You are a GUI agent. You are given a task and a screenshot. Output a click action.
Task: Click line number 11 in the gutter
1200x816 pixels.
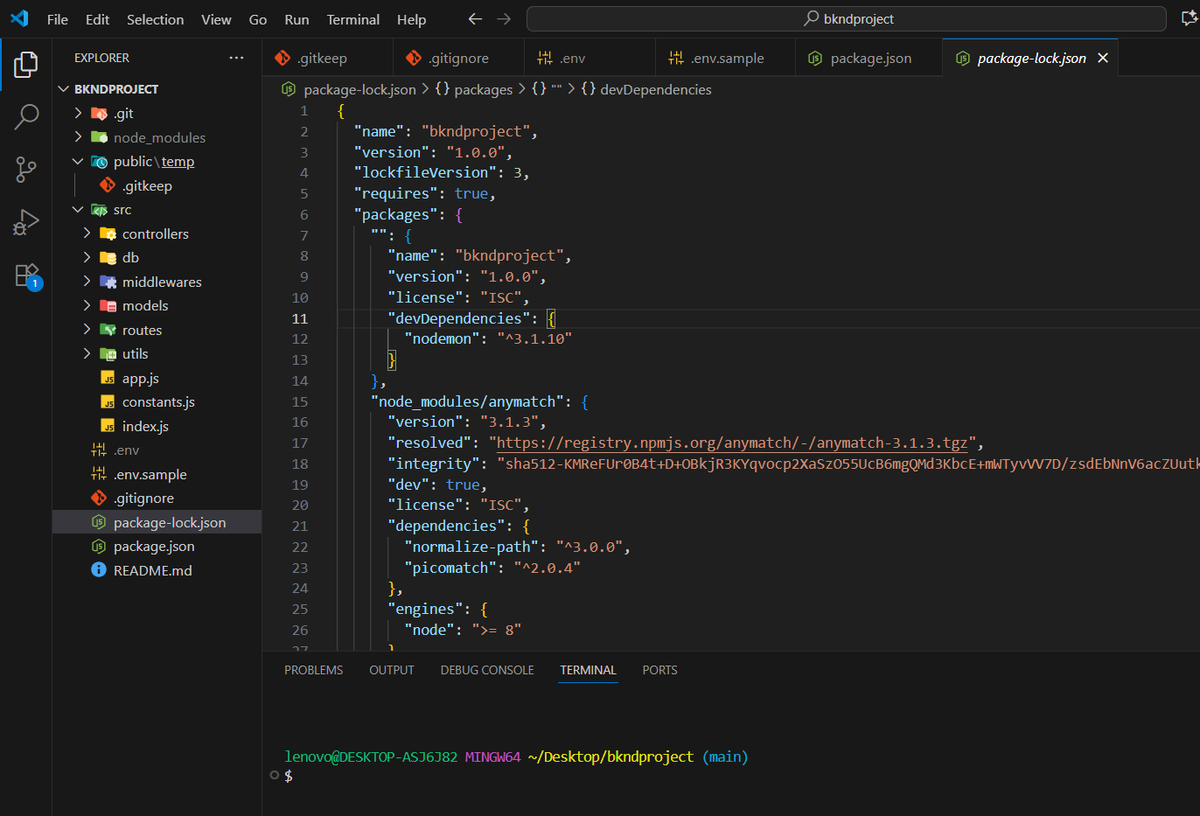pyautogui.click(x=300, y=318)
